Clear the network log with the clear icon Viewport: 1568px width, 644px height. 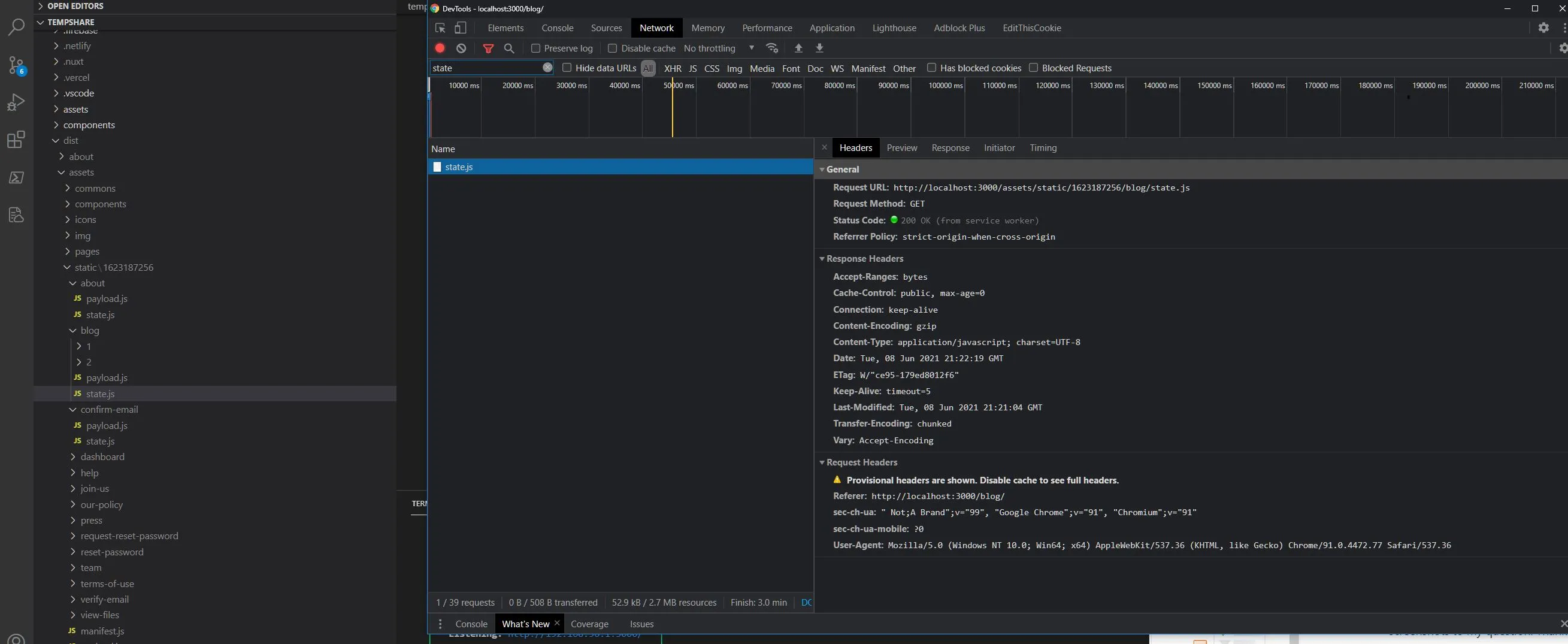(x=461, y=48)
